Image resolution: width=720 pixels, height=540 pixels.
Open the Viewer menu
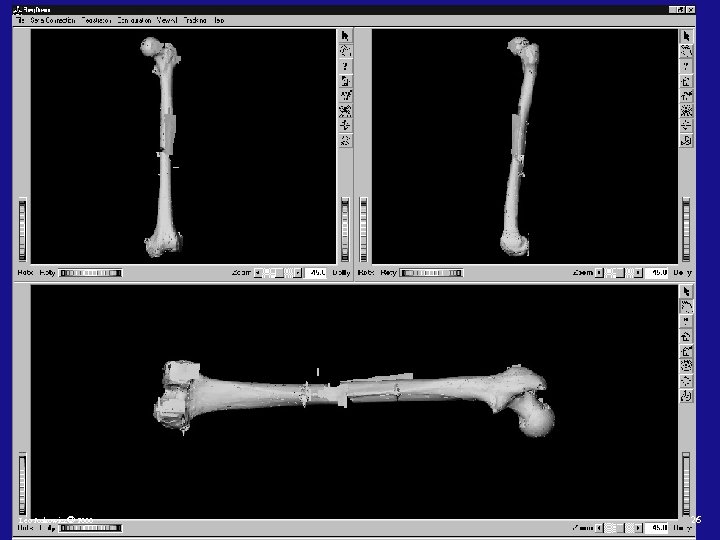(x=167, y=20)
